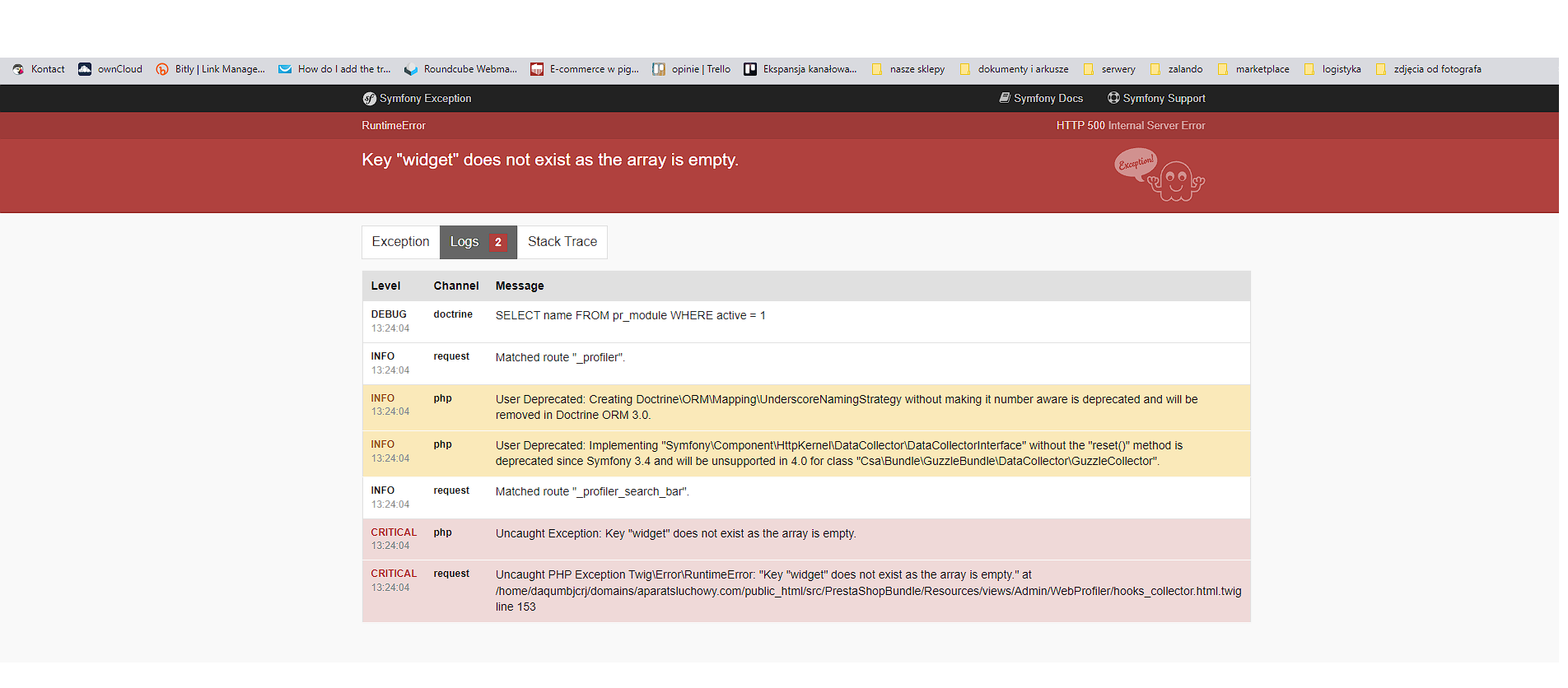Open the serwery bookmark folder icon
The height and width of the screenshot is (688, 1568).
click(1089, 69)
